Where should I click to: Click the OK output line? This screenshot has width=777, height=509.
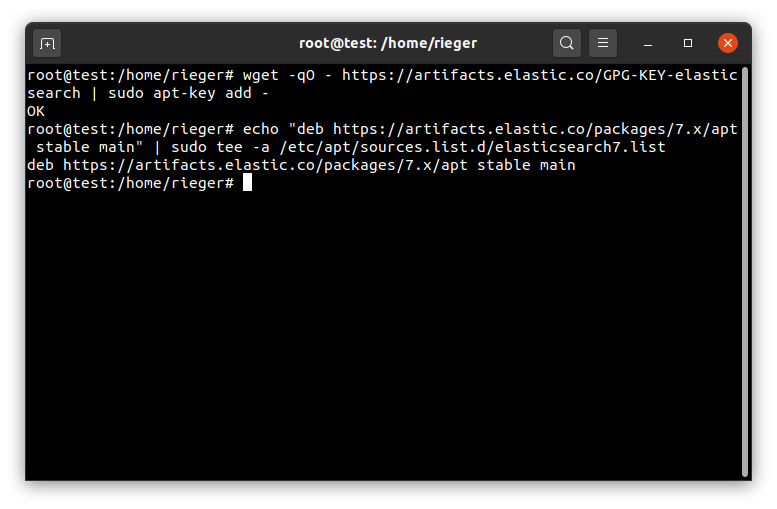[36, 111]
